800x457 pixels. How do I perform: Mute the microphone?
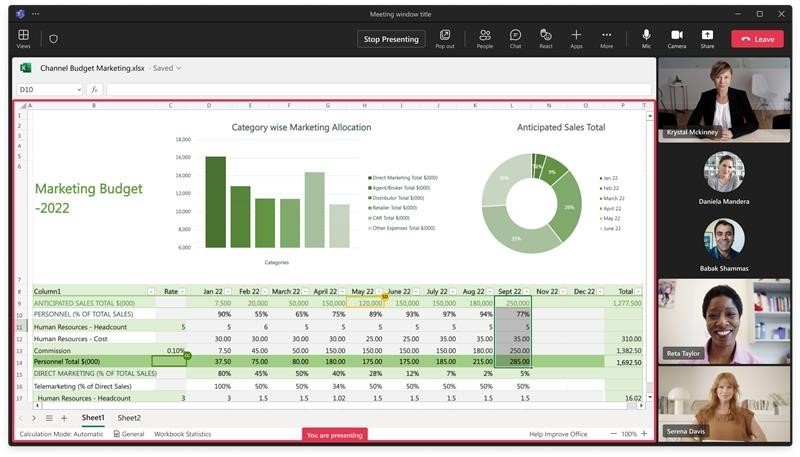click(646, 38)
